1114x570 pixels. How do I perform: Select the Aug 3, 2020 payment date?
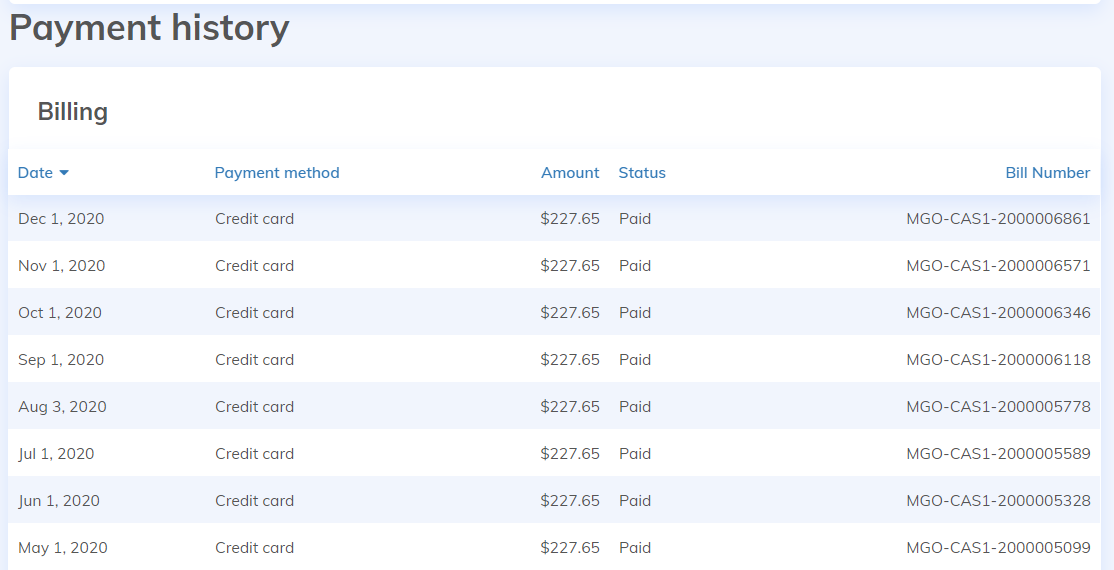[62, 407]
